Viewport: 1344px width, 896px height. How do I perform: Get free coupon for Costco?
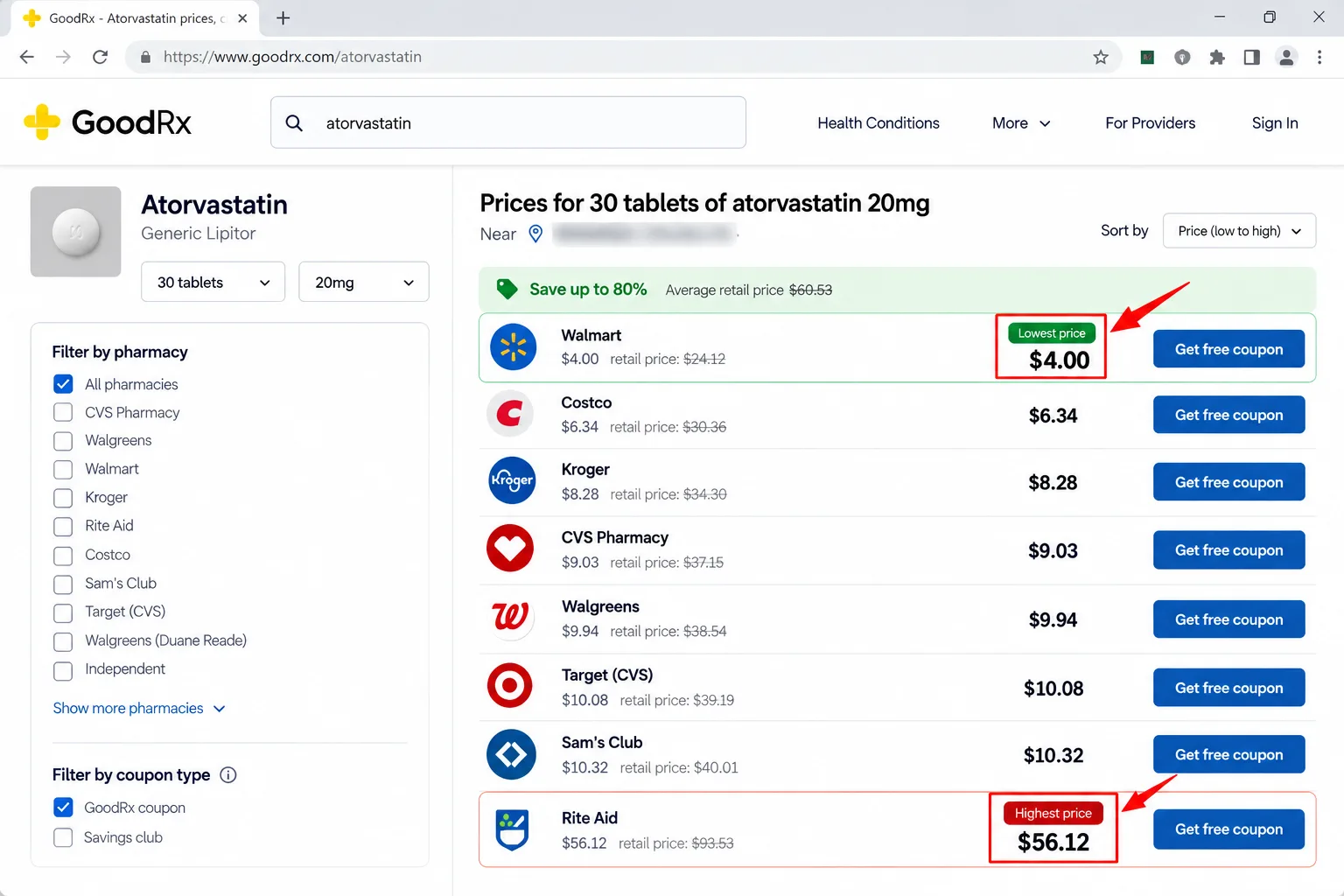(1228, 415)
